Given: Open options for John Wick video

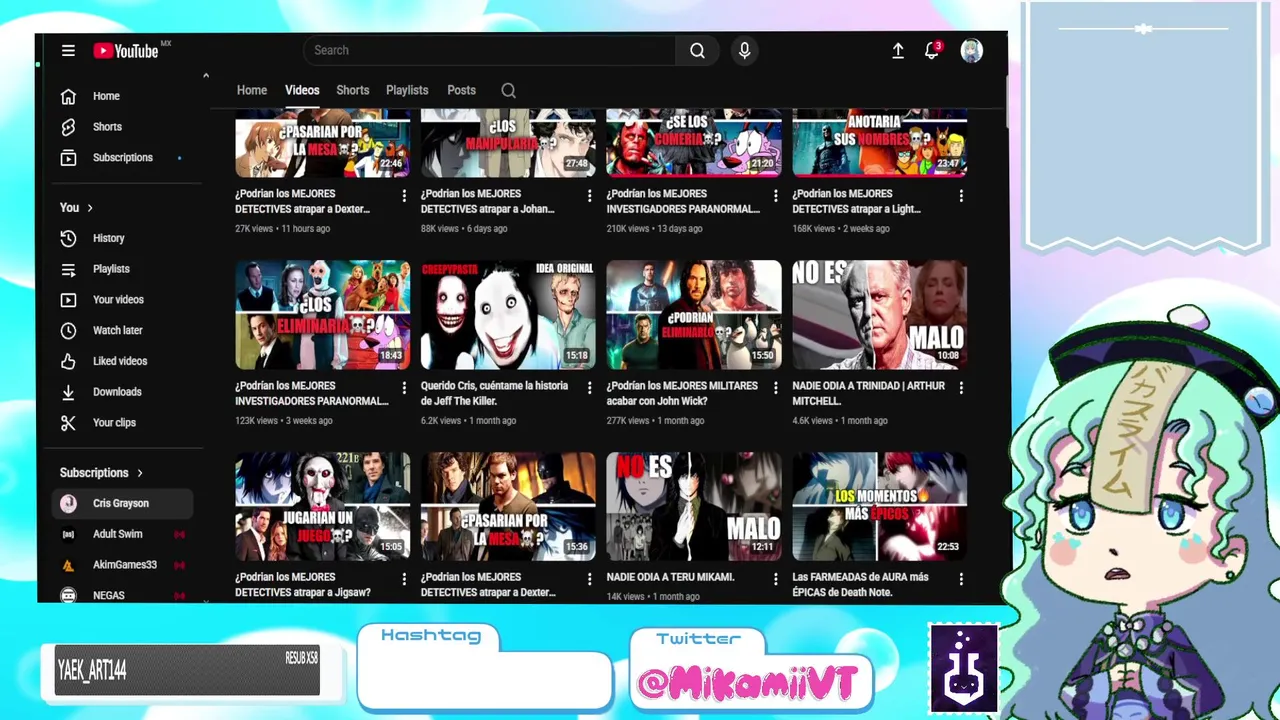Looking at the screenshot, I should click(x=775, y=388).
